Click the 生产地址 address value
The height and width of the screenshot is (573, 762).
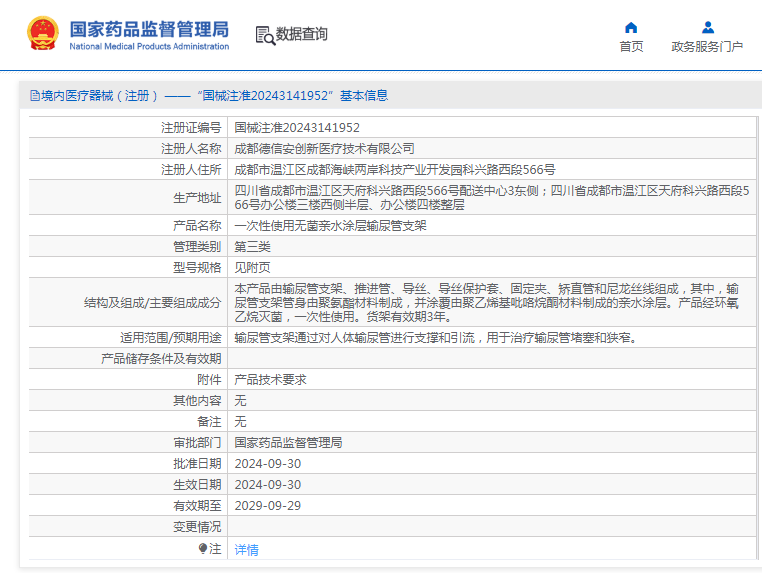[x=491, y=197]
